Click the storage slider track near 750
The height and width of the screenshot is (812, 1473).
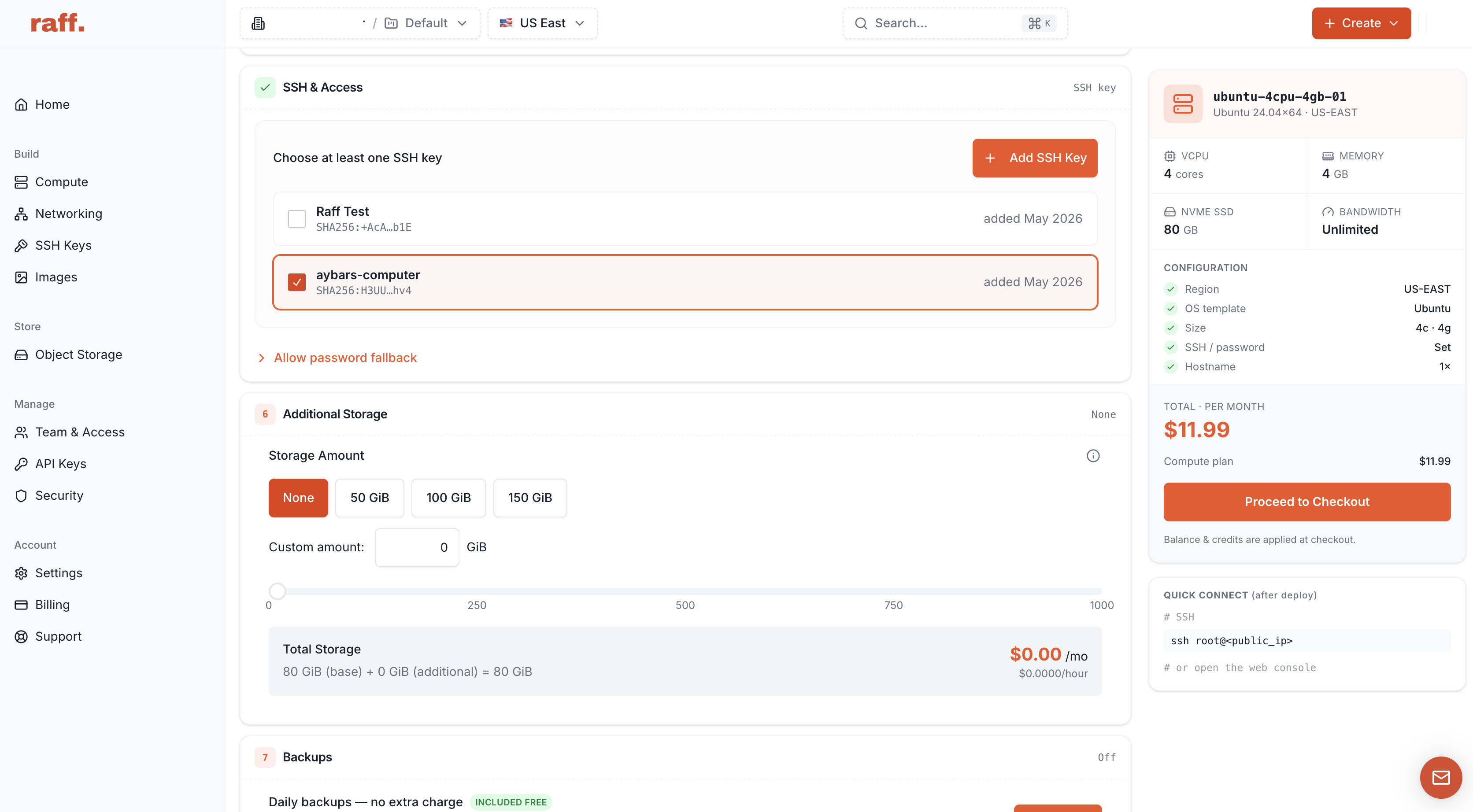893,591
